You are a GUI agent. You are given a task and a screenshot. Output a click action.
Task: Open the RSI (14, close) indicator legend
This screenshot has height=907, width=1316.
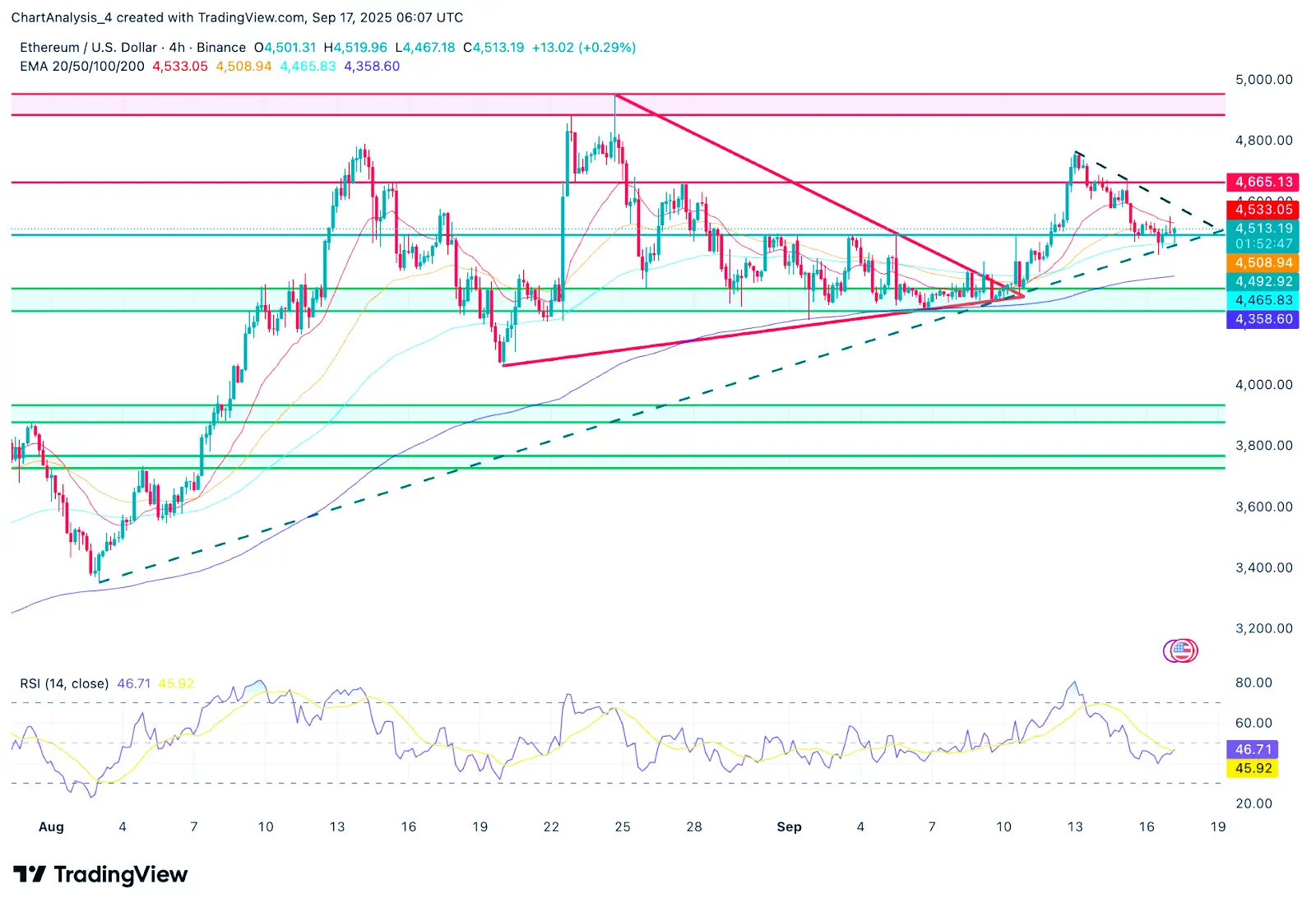click(x=64, y=683)
